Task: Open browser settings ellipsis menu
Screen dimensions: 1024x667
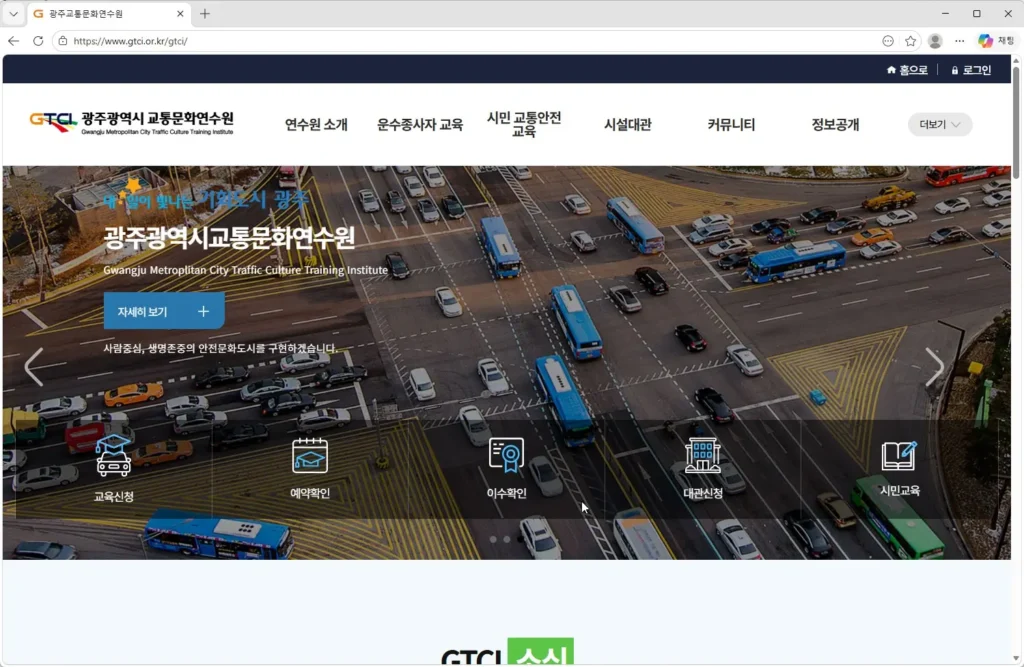Action: pos(960,41)
